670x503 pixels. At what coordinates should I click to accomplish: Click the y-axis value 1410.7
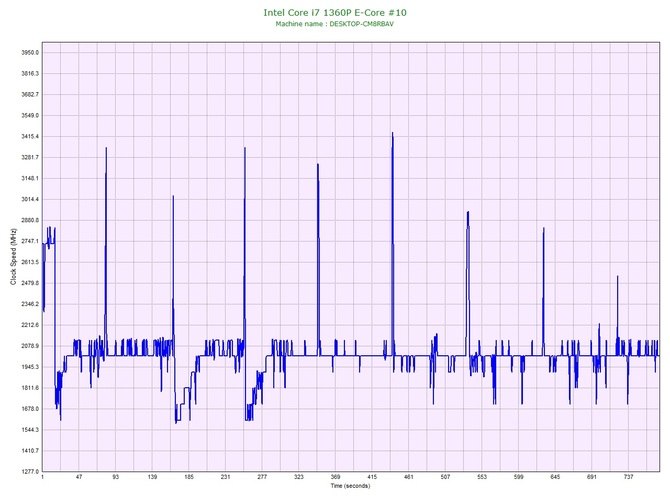30,450
